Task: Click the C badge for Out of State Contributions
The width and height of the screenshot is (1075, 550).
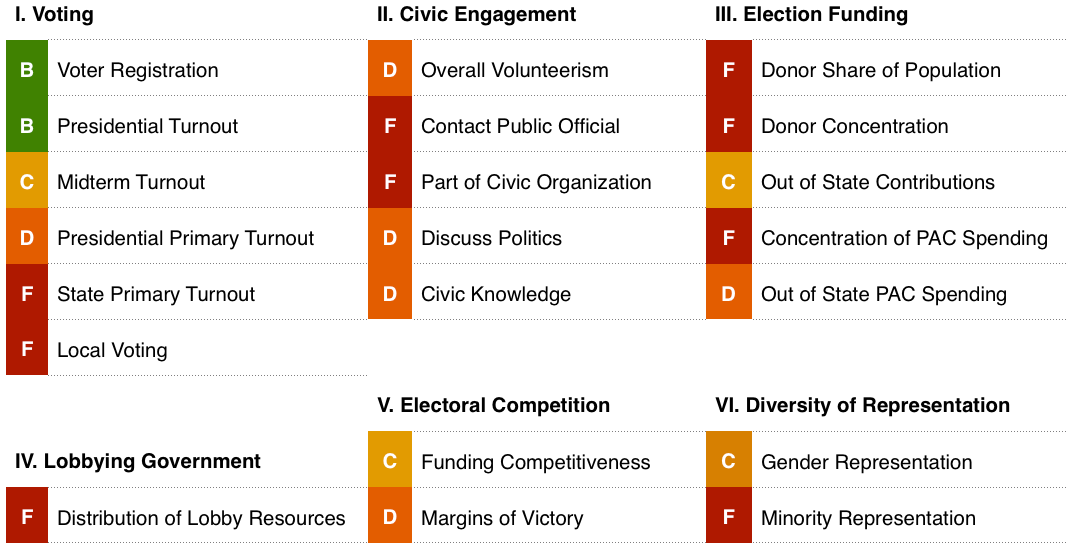Action: point(728,182)
